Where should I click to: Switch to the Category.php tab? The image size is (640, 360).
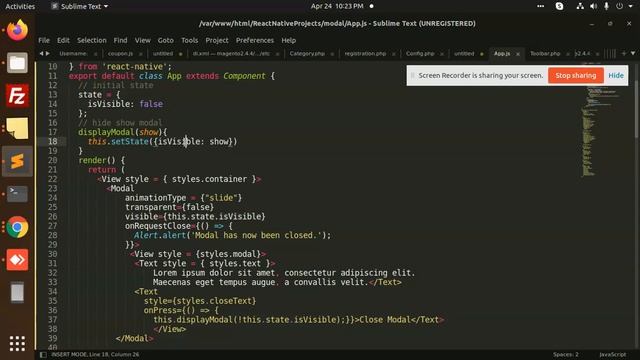(307, 53)
